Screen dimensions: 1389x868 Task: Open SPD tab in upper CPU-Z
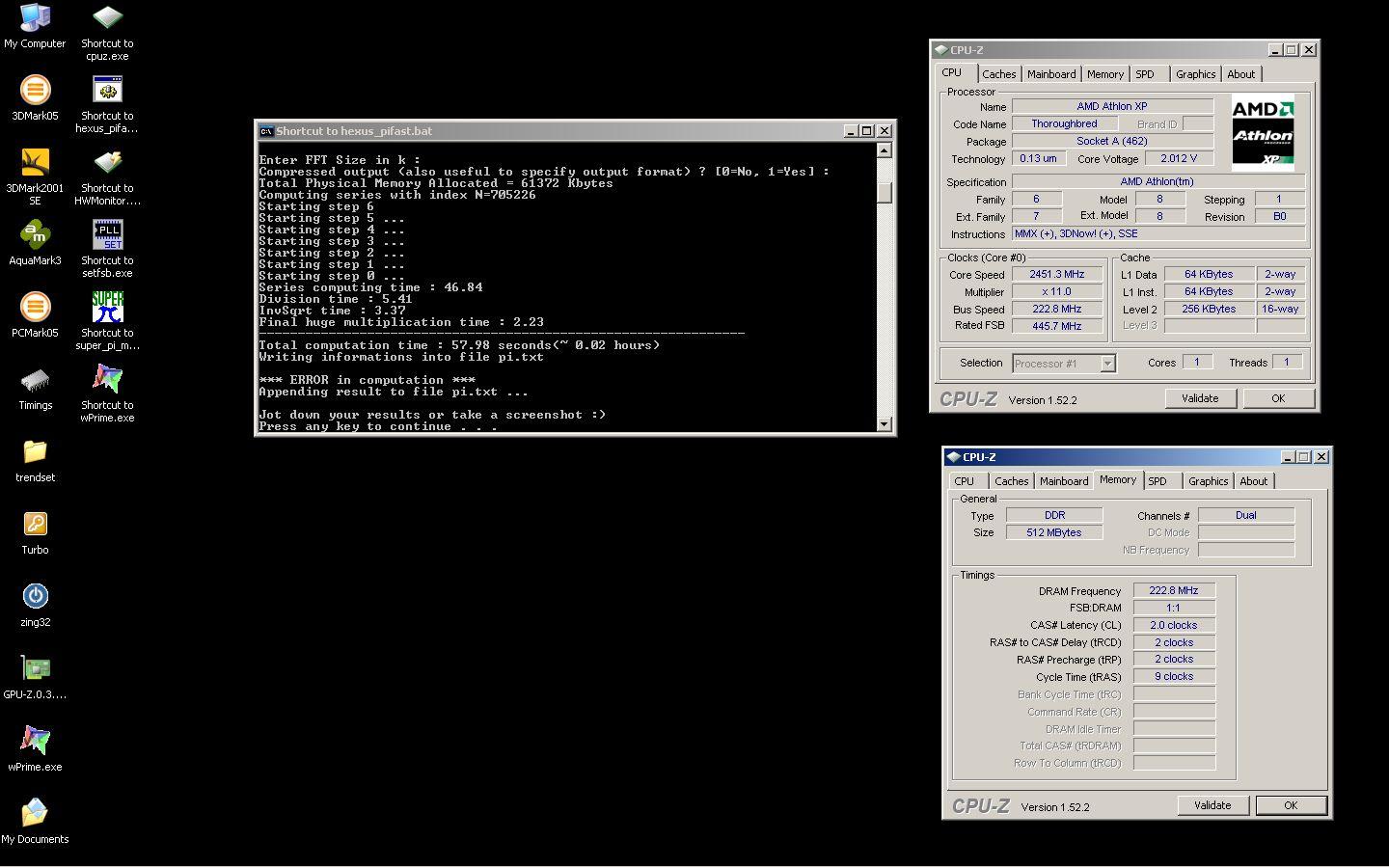coord(1145,74)
